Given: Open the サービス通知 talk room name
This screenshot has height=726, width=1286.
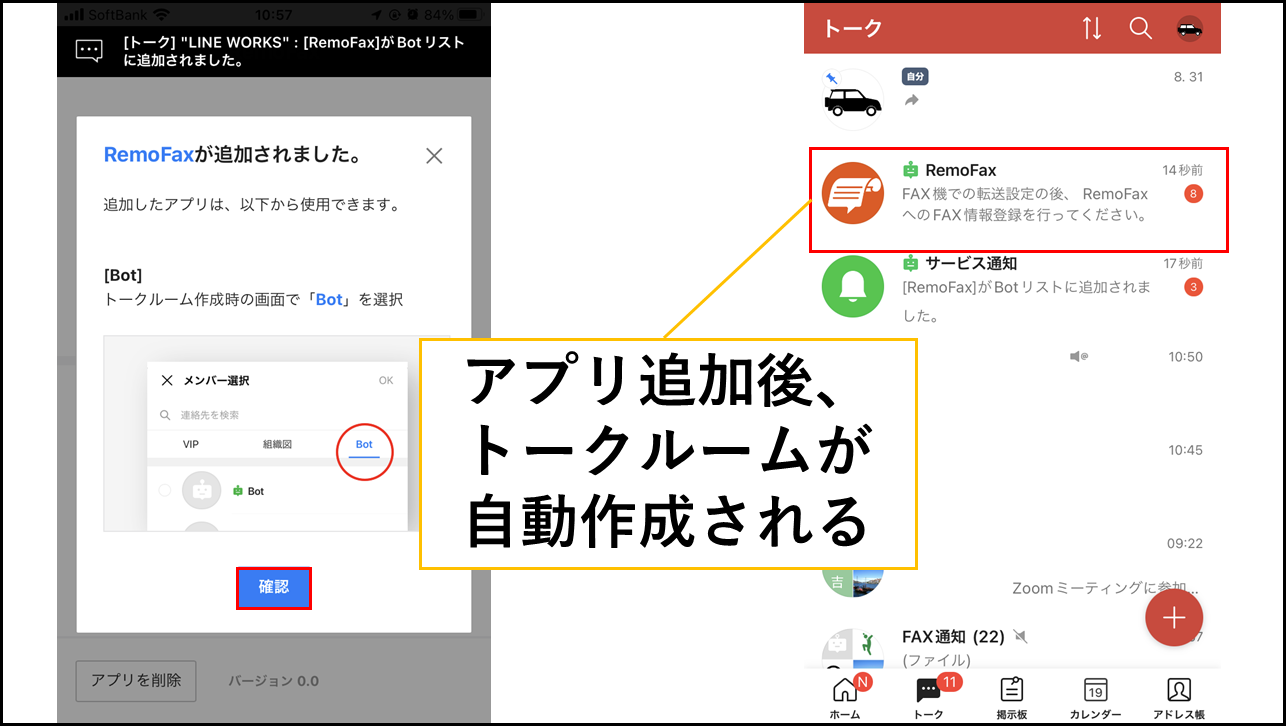Looking at the screenshot, I should pyautogui.click(x=971, y=264).
